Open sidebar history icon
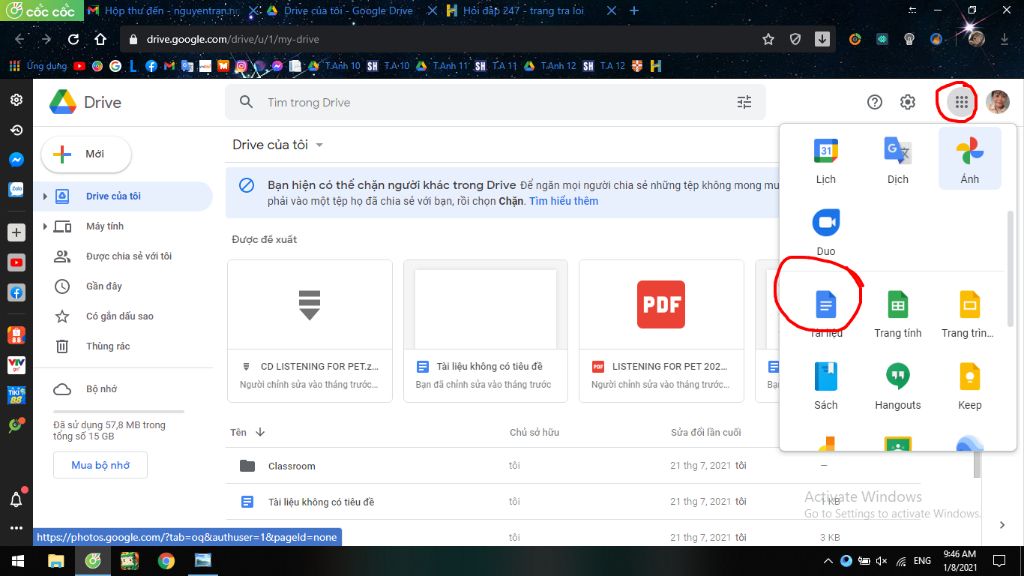 point(16,130)
